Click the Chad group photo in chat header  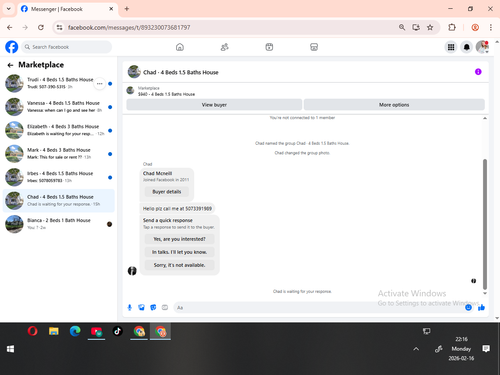pos(134,72)
